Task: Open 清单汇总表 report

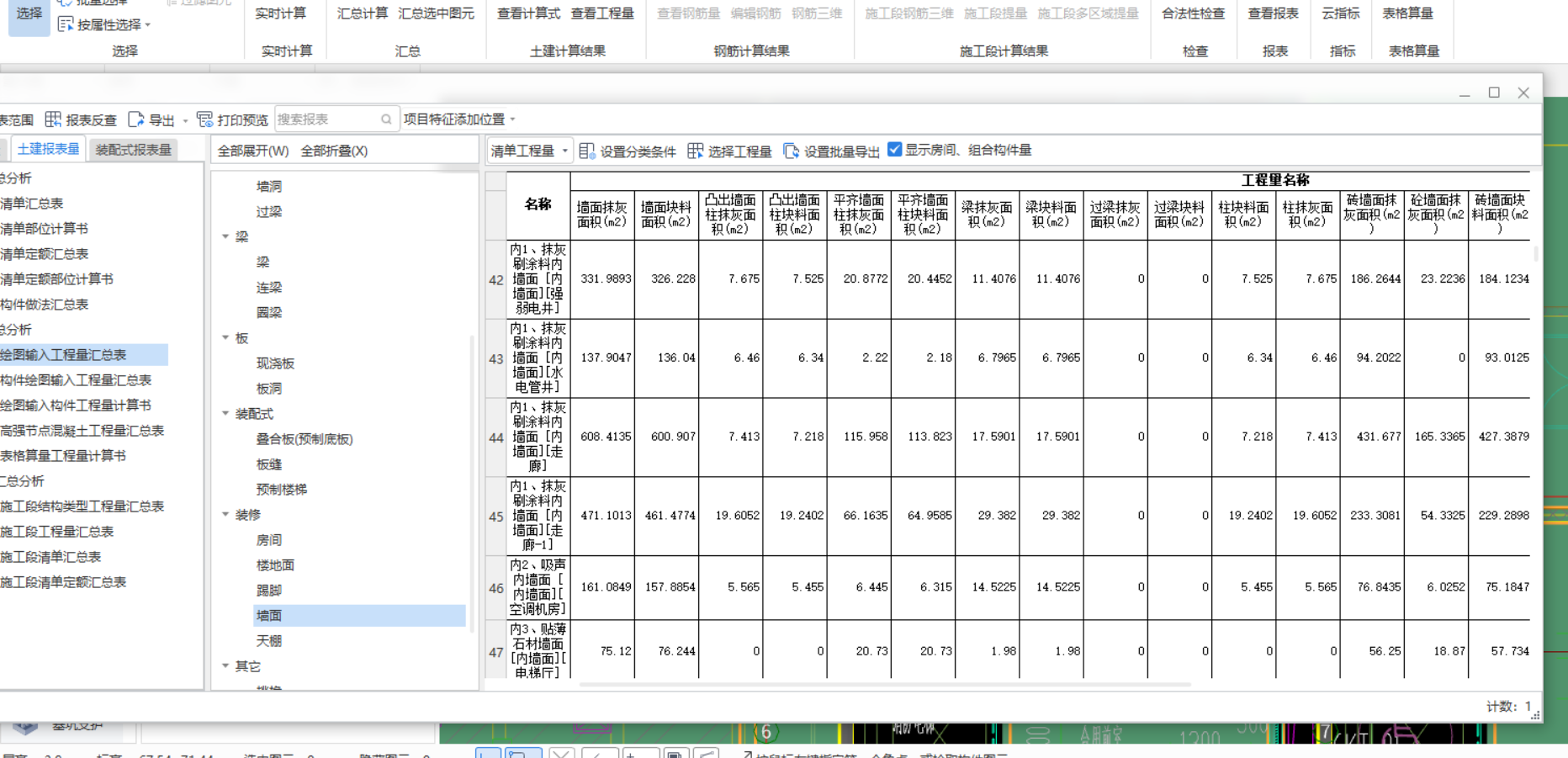Action: coord(32,203)
